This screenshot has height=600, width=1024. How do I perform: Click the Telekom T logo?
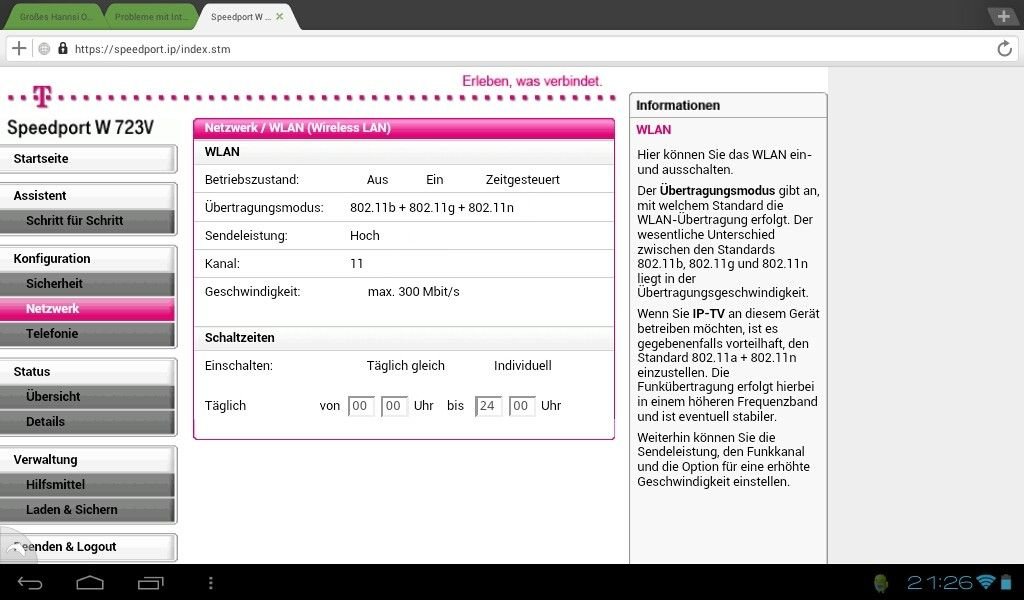(x=42, y=97)
